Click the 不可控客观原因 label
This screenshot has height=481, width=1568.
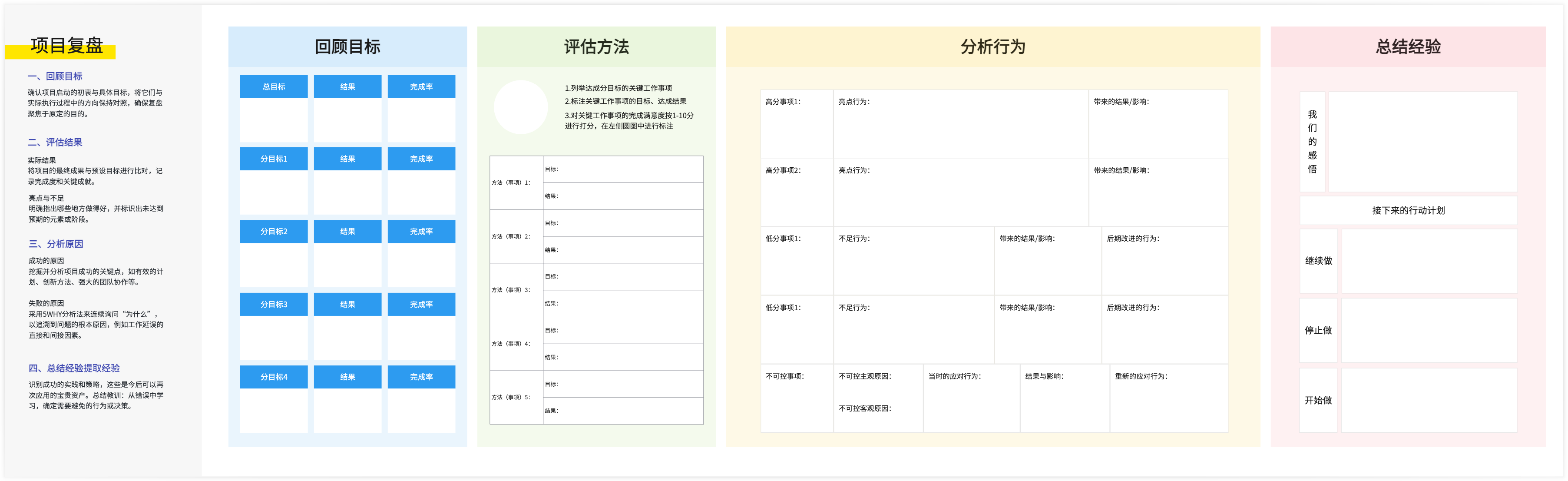coord(865,408)
